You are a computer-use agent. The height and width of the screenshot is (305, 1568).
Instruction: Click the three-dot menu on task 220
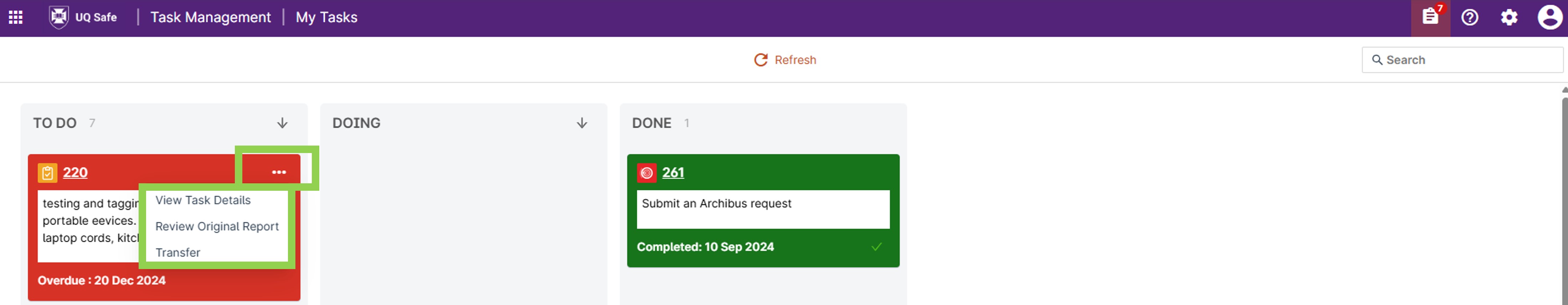(x=279, y=172)
